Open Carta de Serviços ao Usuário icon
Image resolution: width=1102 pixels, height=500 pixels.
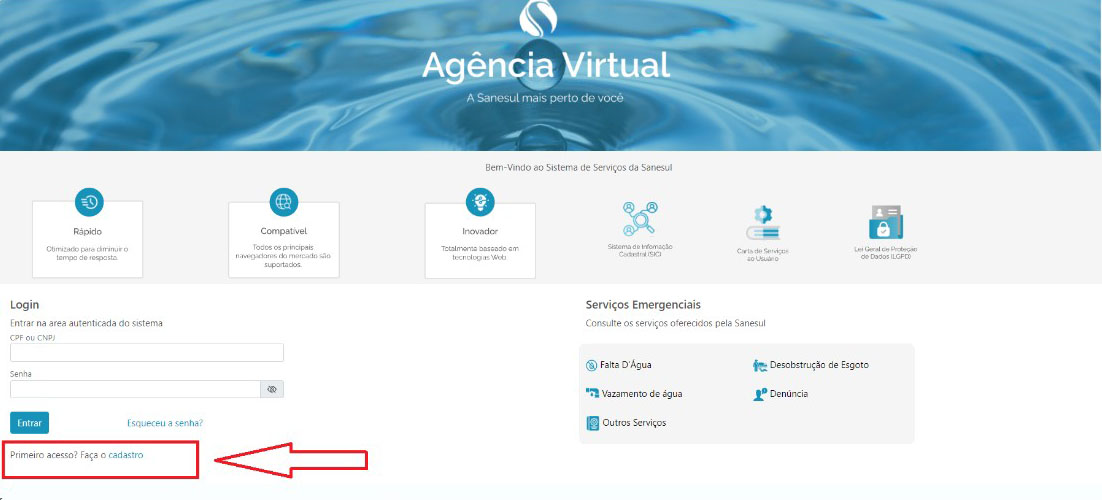click(762, 223)
